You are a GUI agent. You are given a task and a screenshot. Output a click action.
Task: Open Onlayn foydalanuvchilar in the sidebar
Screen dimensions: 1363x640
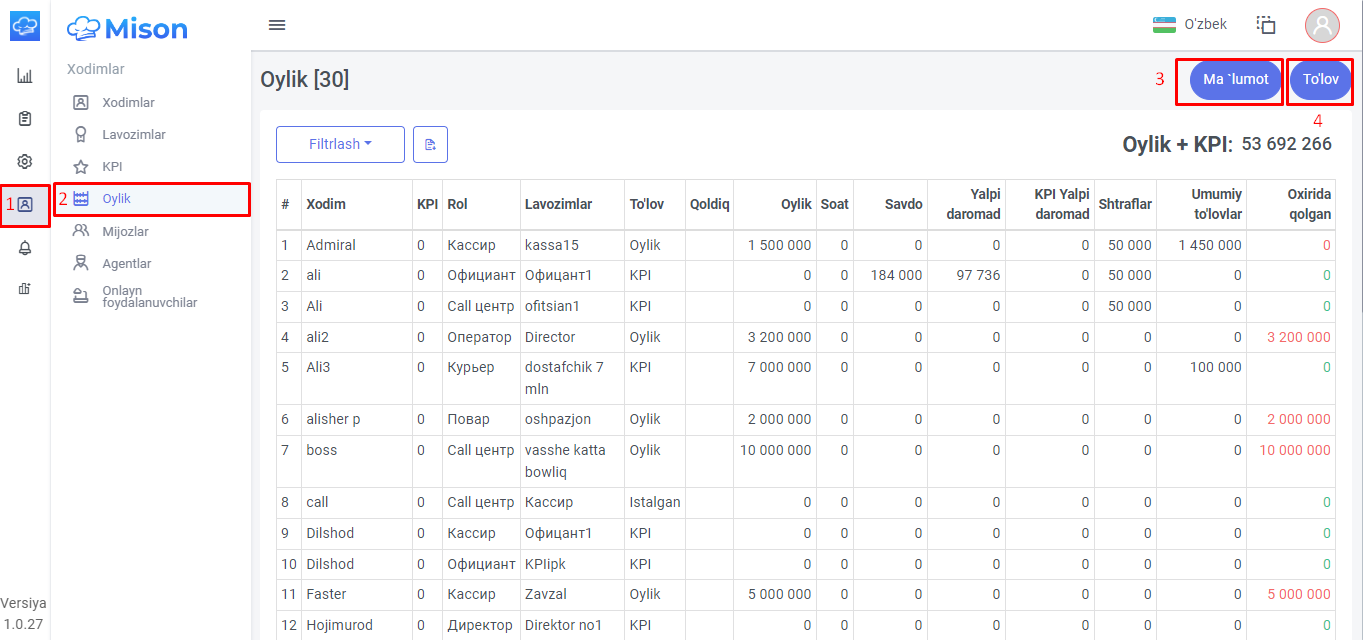point(150,296)
